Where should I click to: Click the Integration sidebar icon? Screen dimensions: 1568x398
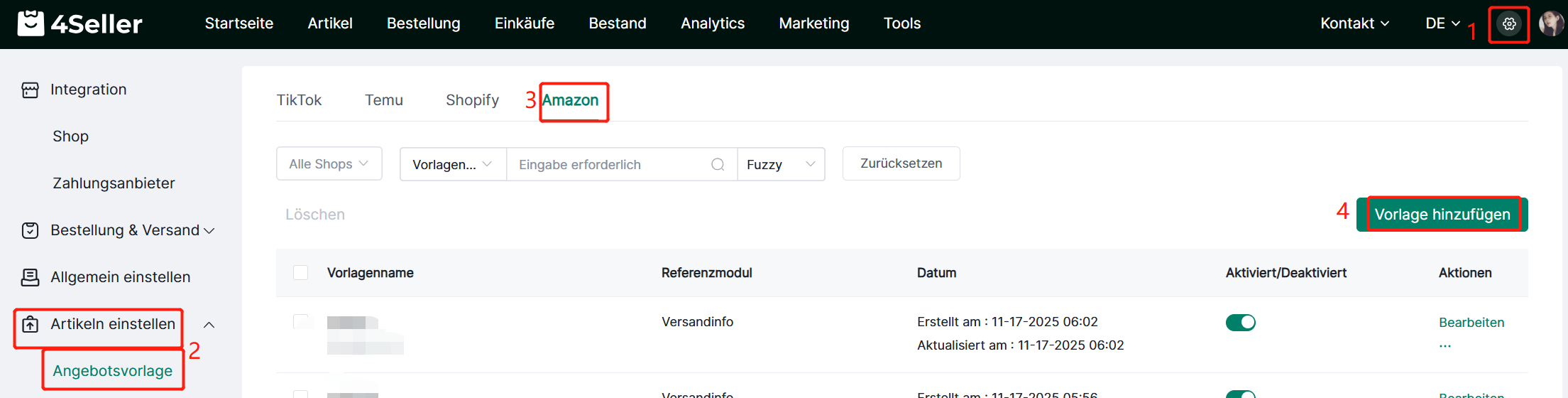click(x=30, y=90)
